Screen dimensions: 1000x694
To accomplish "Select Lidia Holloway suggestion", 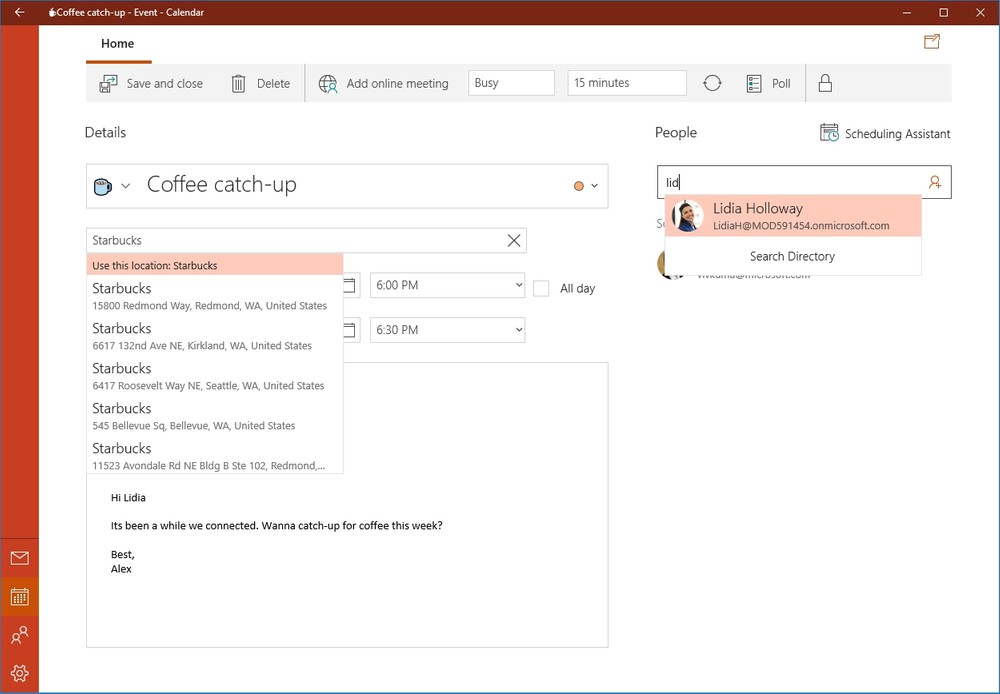I will pyautogui.click(x=792, y=216).
